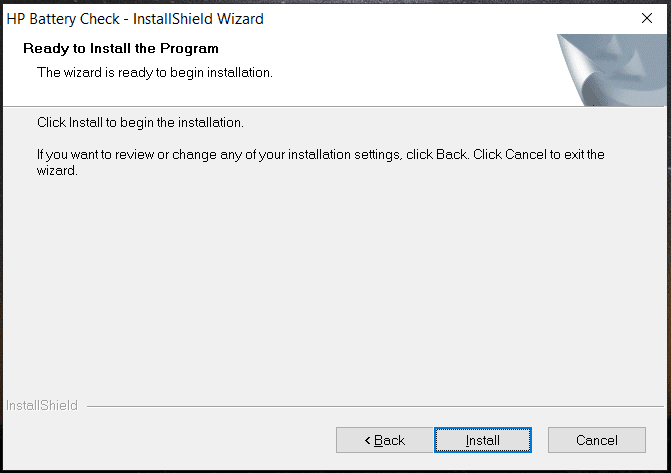Click the curled-page banner graphic
This screenshot has width=671, height=473.
[612, 70]
